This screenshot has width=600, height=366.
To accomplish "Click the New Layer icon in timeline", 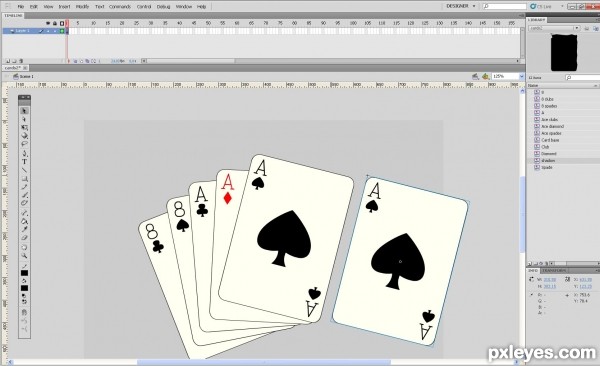I will point(8,61).
